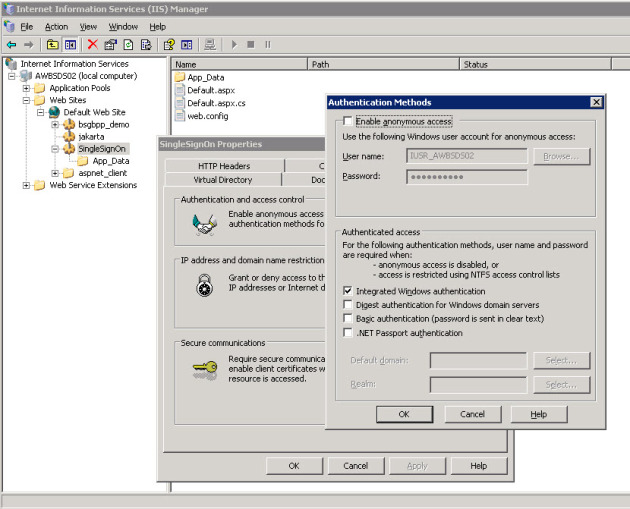Expand the Web Service Extensions node
The height and width of the screenshot is (509, 630).
pyautogui.click(x=26, y=185)
